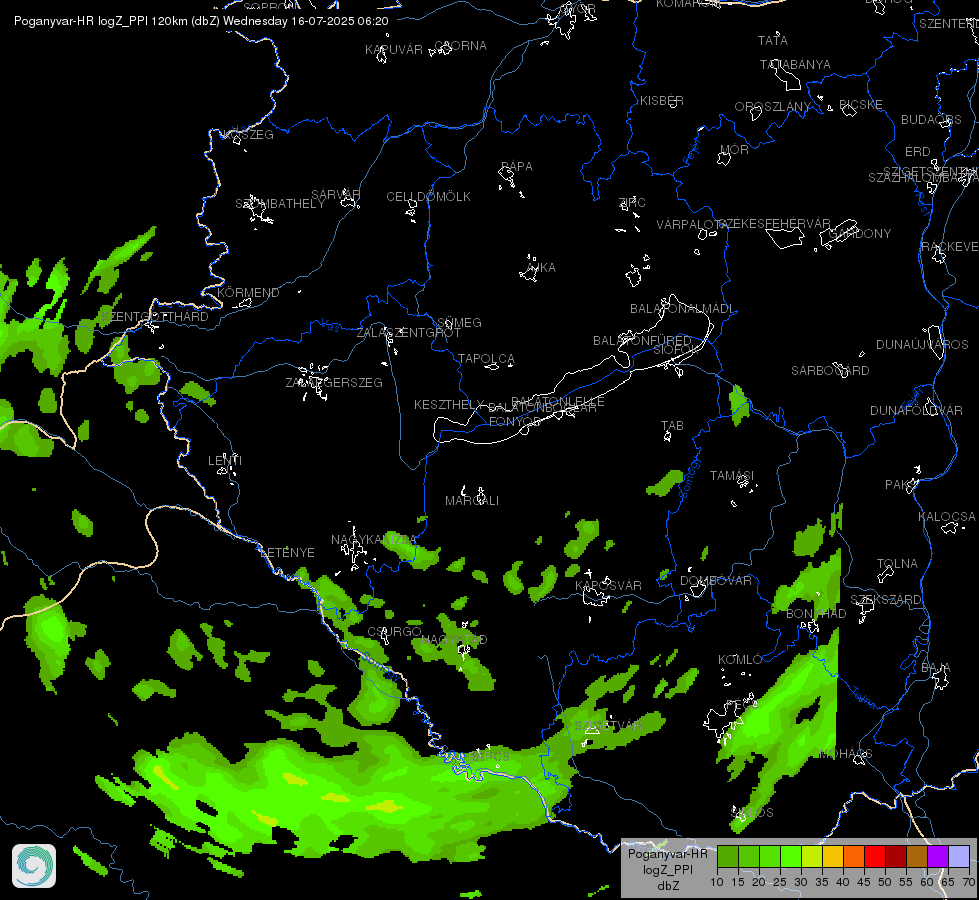Click the TAMÁSI city label
Viewport: 979px width, 900px height.
[732, 476]
